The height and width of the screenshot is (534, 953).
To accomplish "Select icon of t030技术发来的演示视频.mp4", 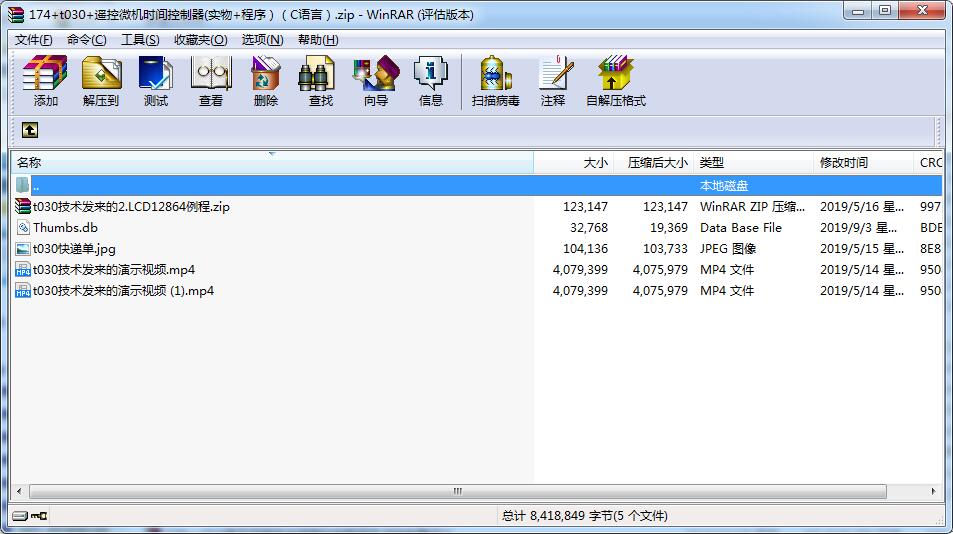I will tap(22, 270).
